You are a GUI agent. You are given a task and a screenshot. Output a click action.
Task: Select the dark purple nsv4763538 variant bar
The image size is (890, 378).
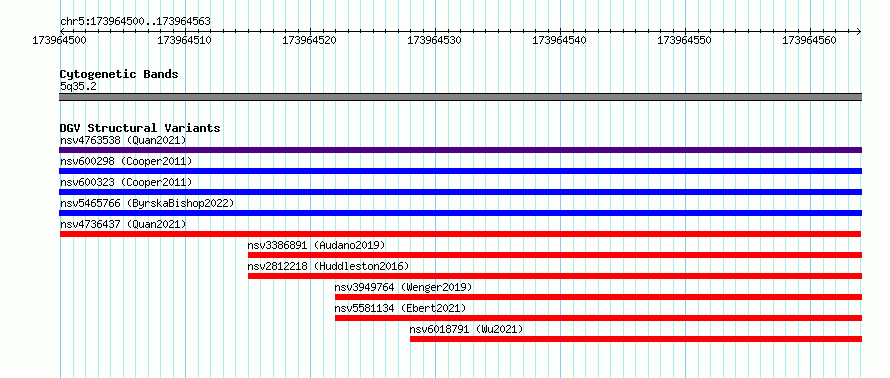(460, 150)
